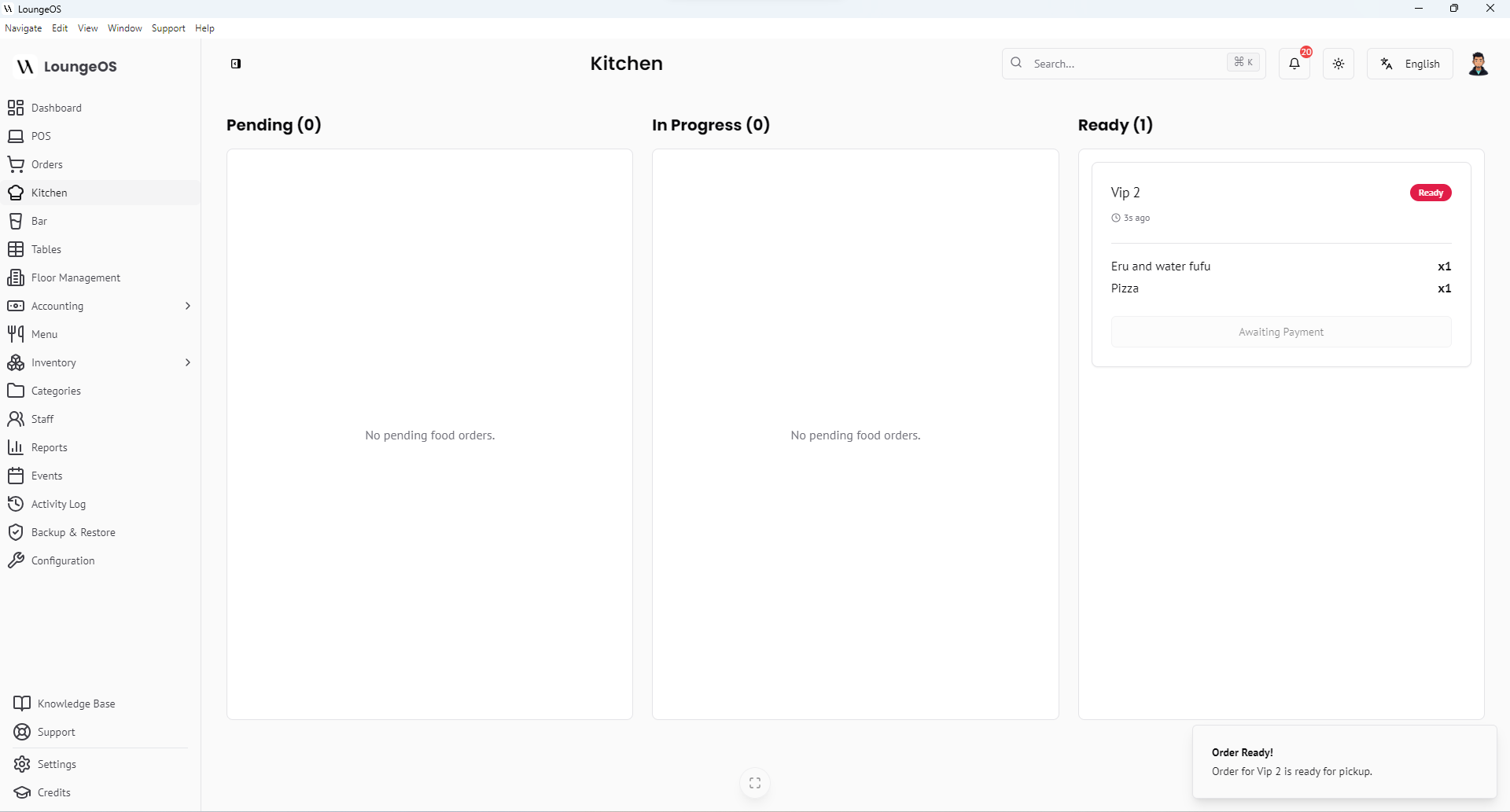Image resolution: width=1510 pixels, height=812 pixels.
Task: Open the Bar section
Action: 39,221
